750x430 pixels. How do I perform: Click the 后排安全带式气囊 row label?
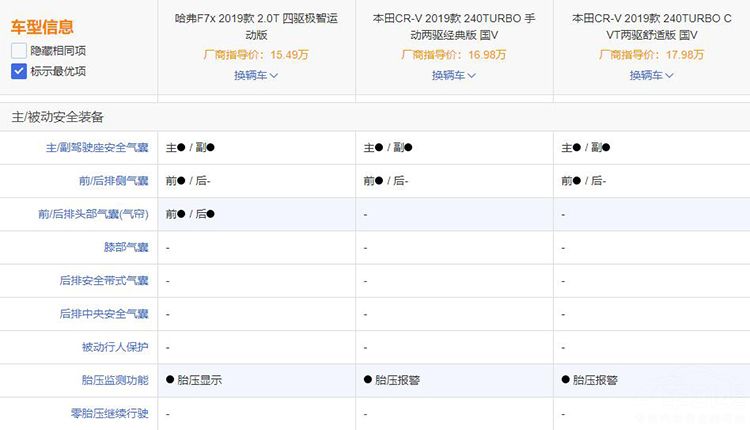pyautogui.click(x=104, y=281)
